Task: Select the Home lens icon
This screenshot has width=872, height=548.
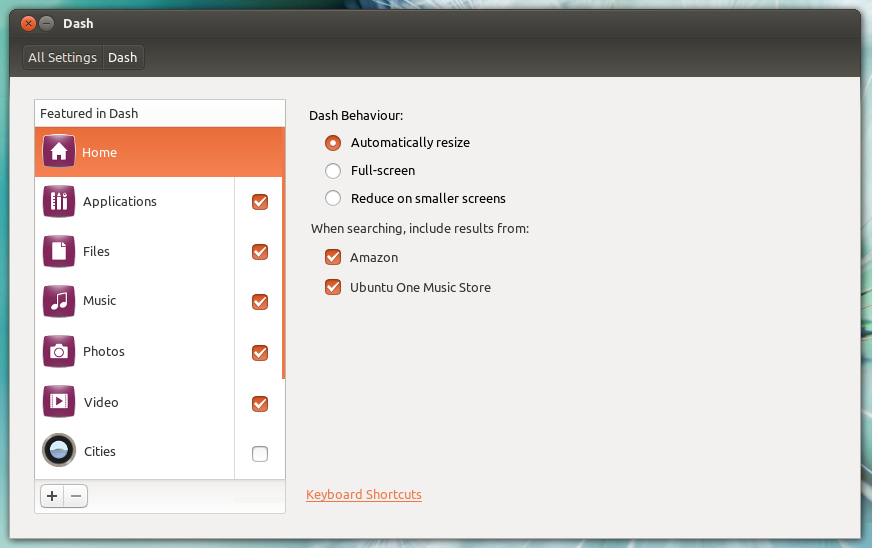Action: (59, 152)
